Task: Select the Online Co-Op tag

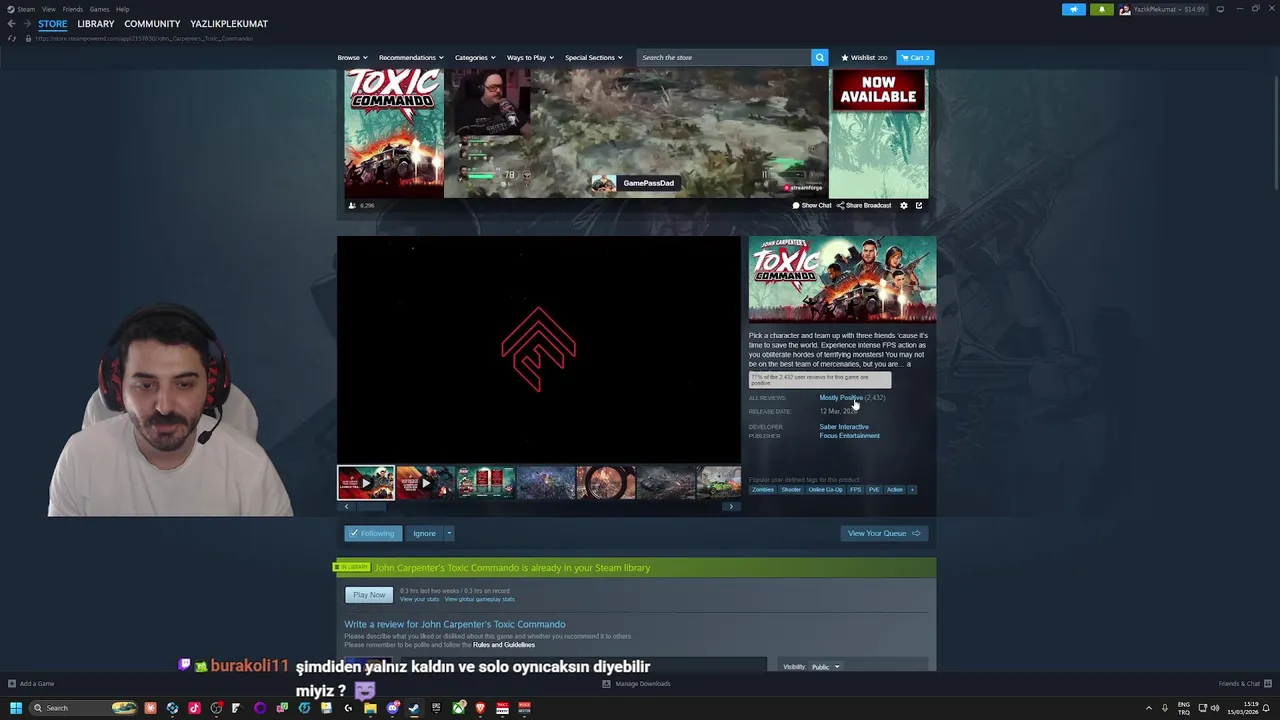Action: click(x=825, y=489)
